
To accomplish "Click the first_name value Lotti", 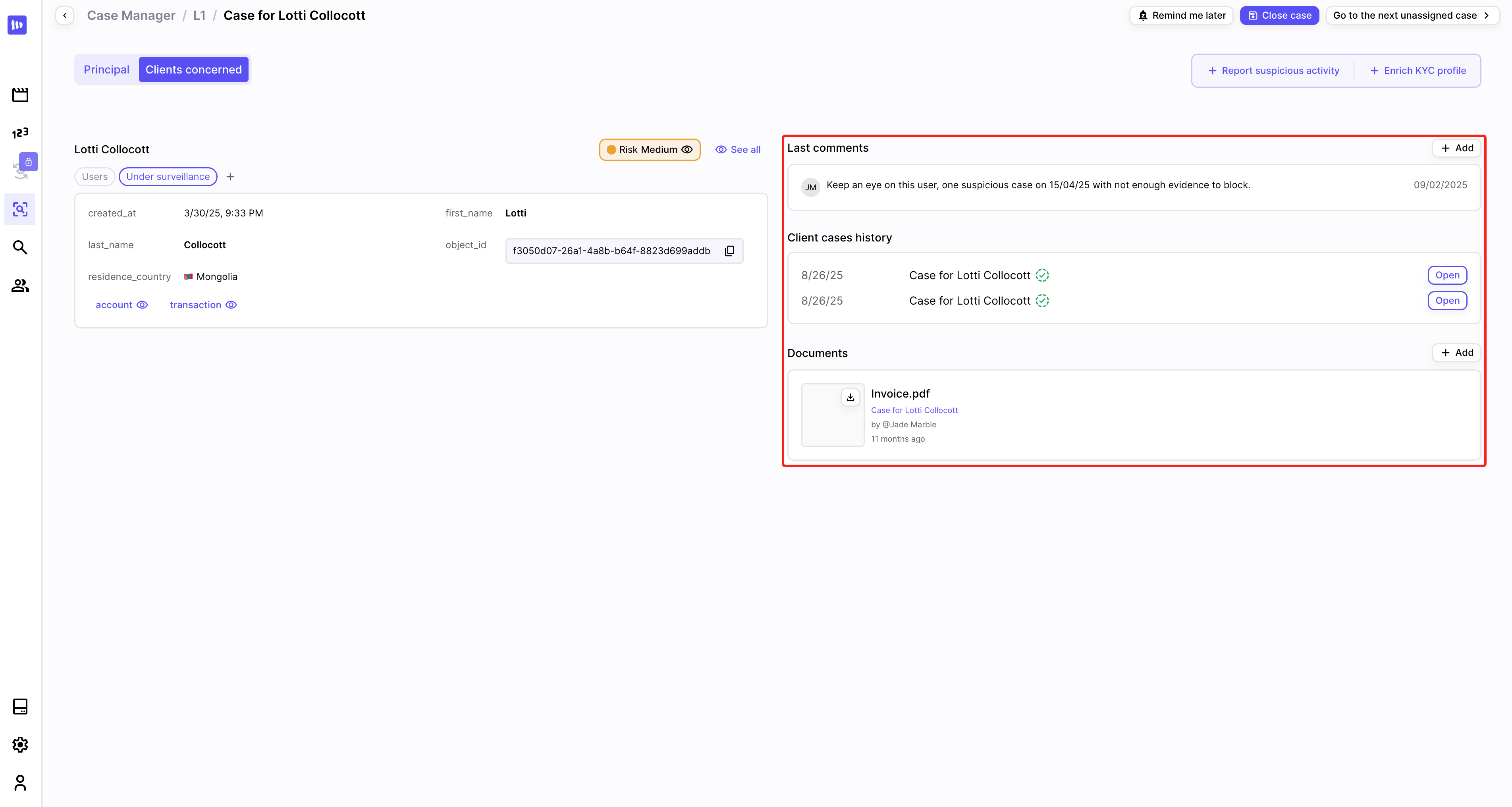I will 515,213.
